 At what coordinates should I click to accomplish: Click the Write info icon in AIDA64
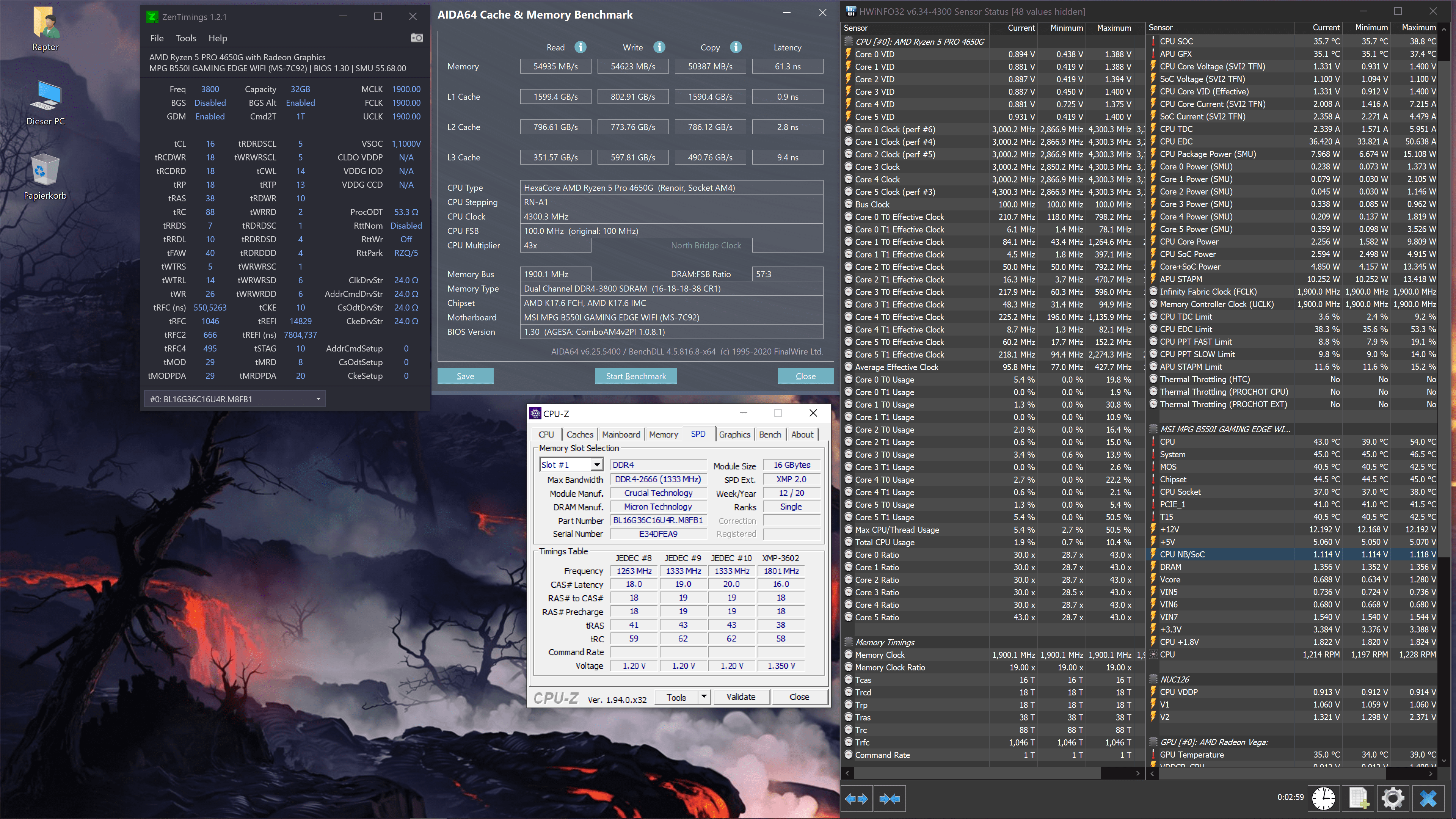click(659, 47)
